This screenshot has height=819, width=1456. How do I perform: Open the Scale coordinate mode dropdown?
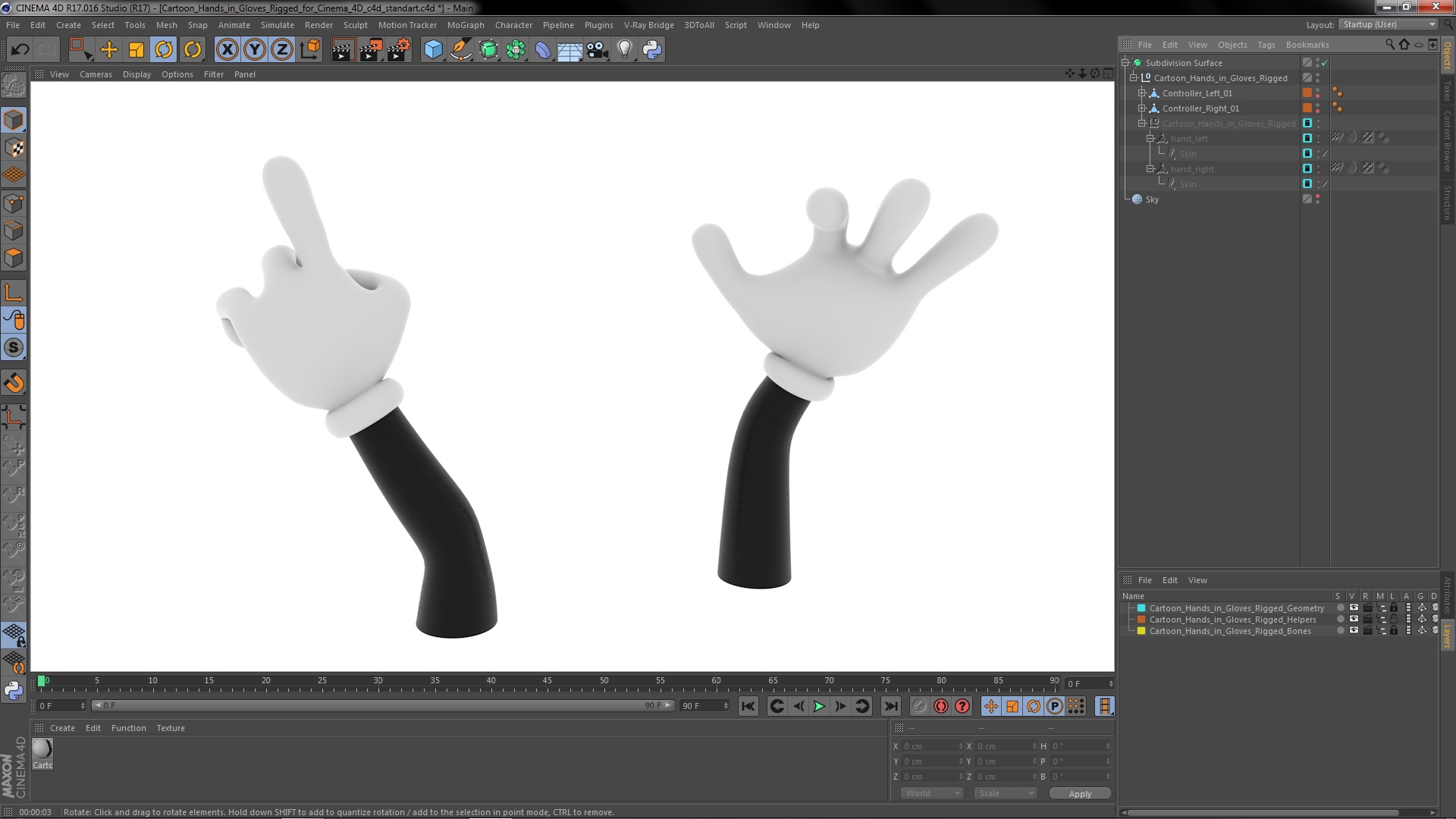1005,793
